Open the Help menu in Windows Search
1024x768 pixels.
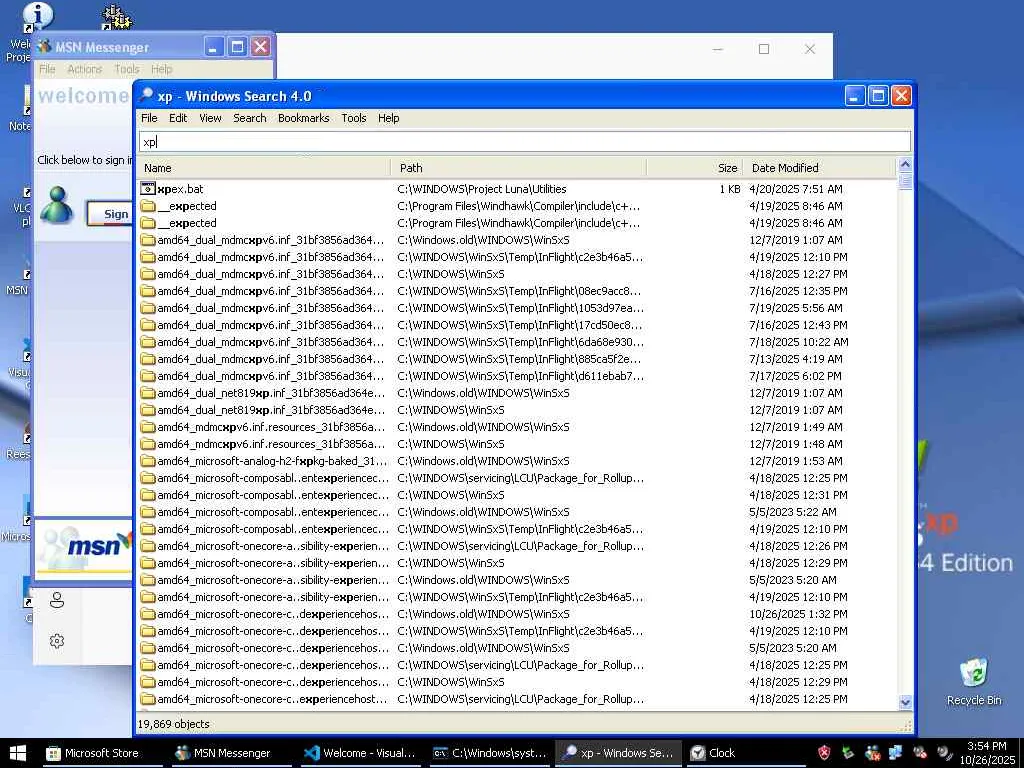pos(388,118)
